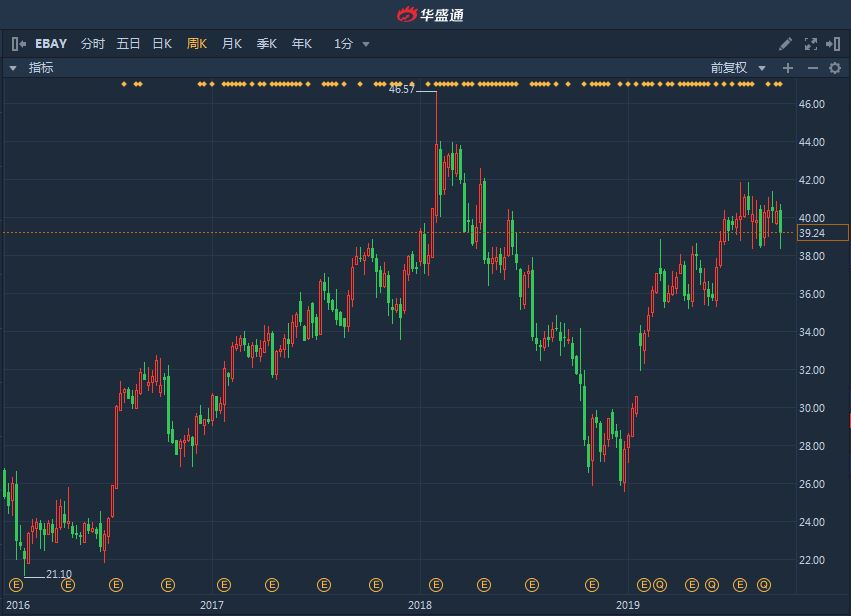This screenshot has height=616, width=851.
Task: Select the drawing pencil tool
Action: point(786,44)
